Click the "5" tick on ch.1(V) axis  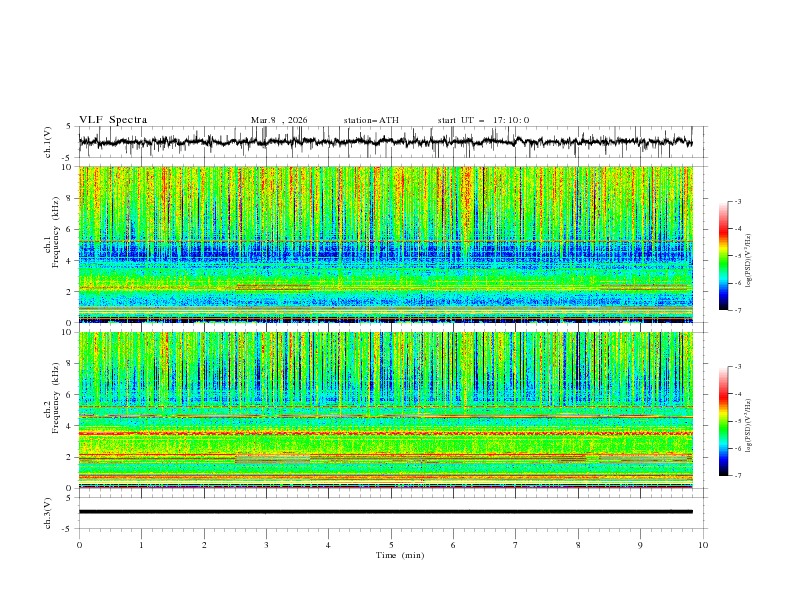click(69, 126)
